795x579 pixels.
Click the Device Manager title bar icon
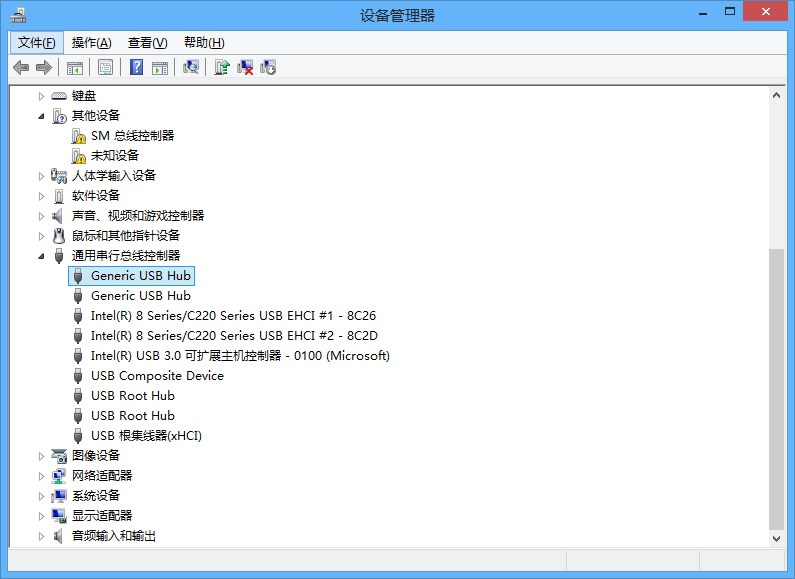click(x=18, y=15)
